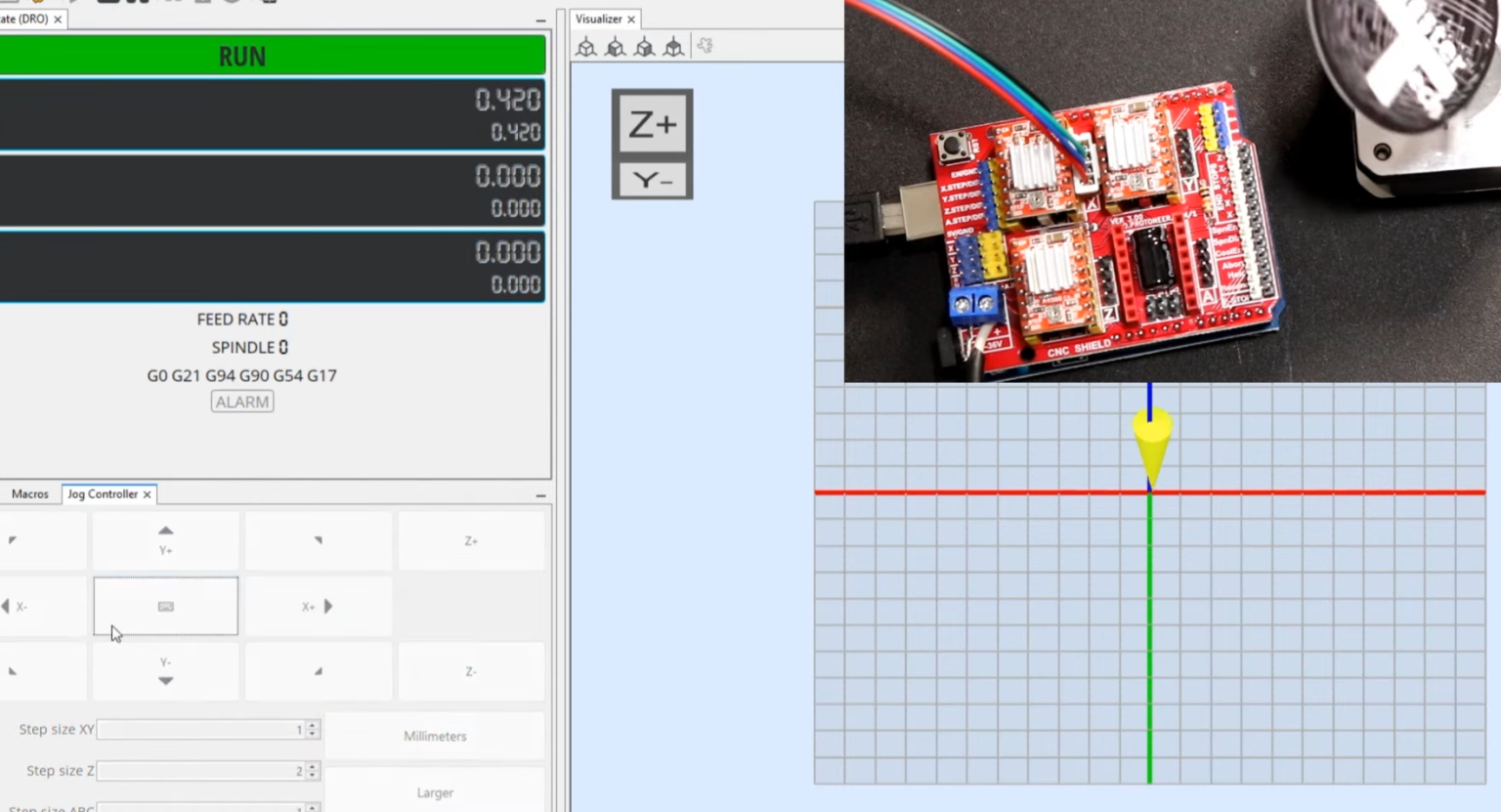Click the Z+ button in Jog Controller
Screen dimensions: 1501x812
coord(471,541)
